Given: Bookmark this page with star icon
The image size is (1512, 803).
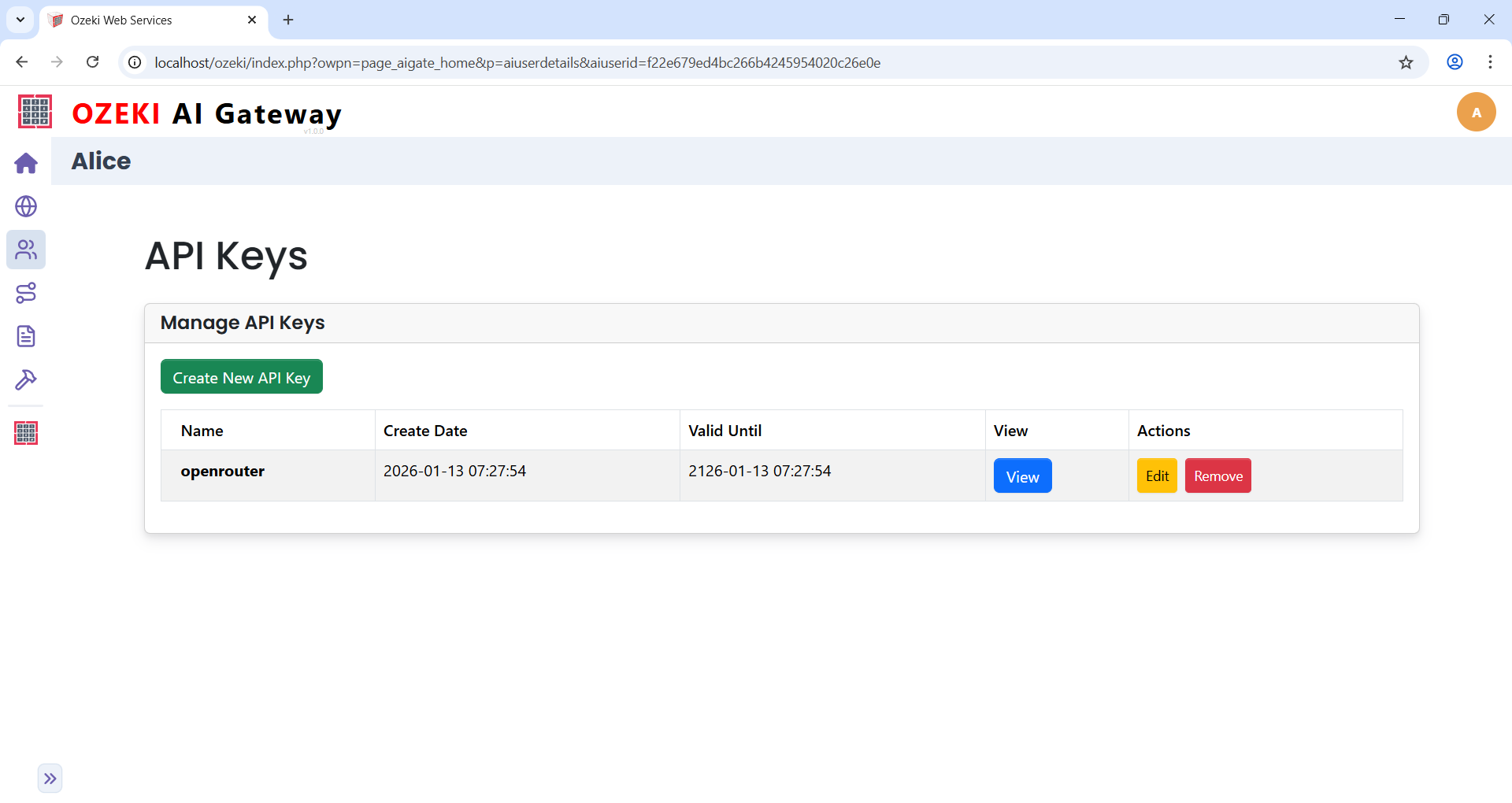Looking at the screenshot, I should coord(1406,63).
